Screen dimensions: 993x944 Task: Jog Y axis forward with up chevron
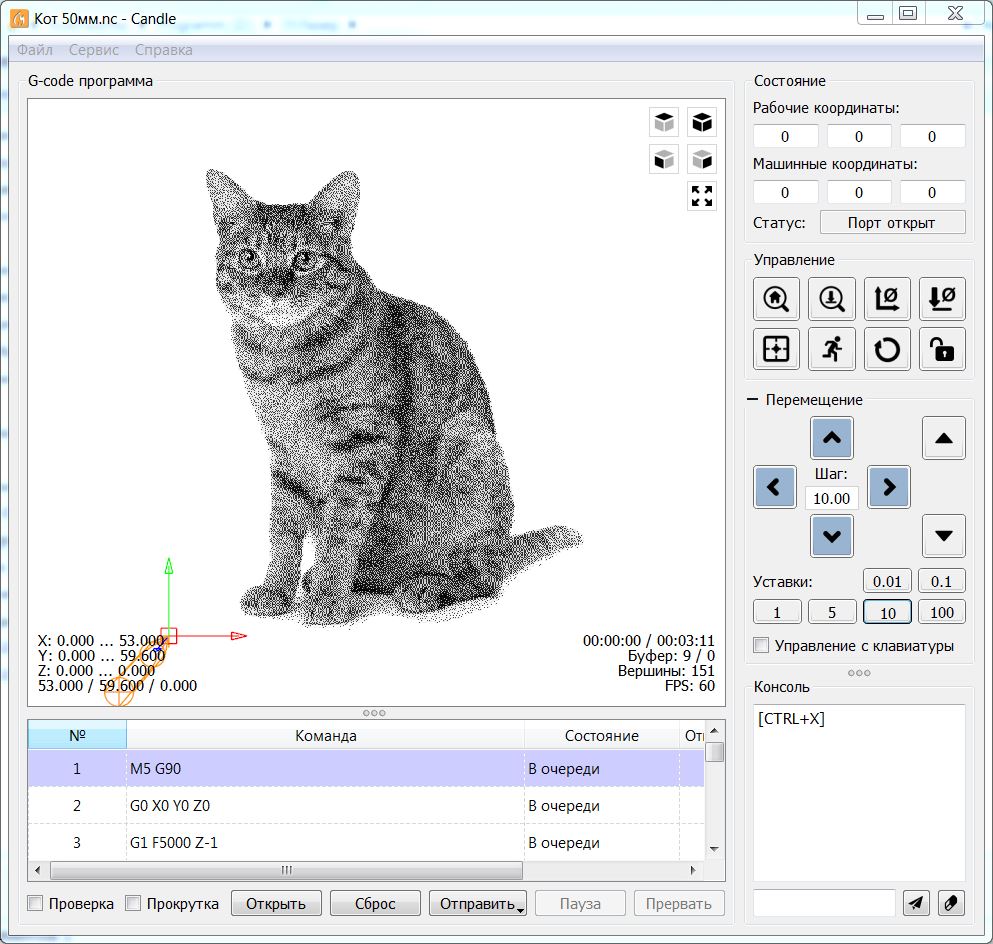coord(832,437)
